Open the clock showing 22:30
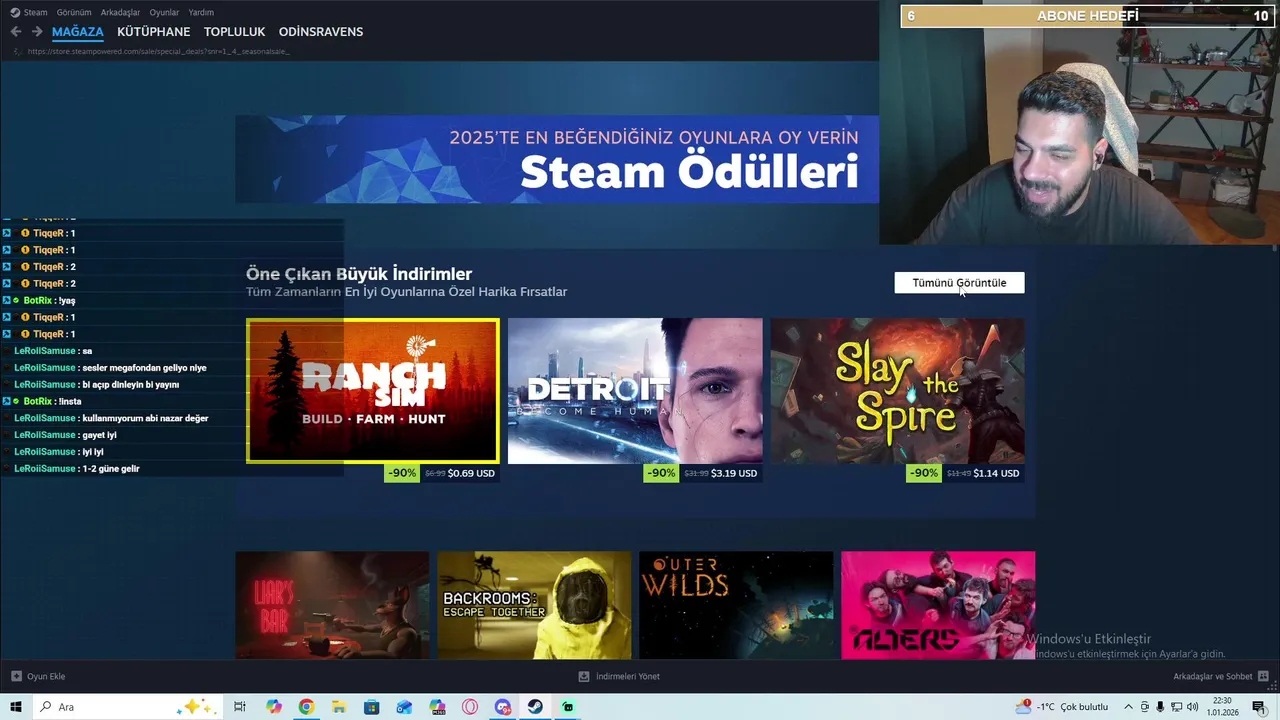This screenshot has width=1280, height=720. [x=1222, y=707]
